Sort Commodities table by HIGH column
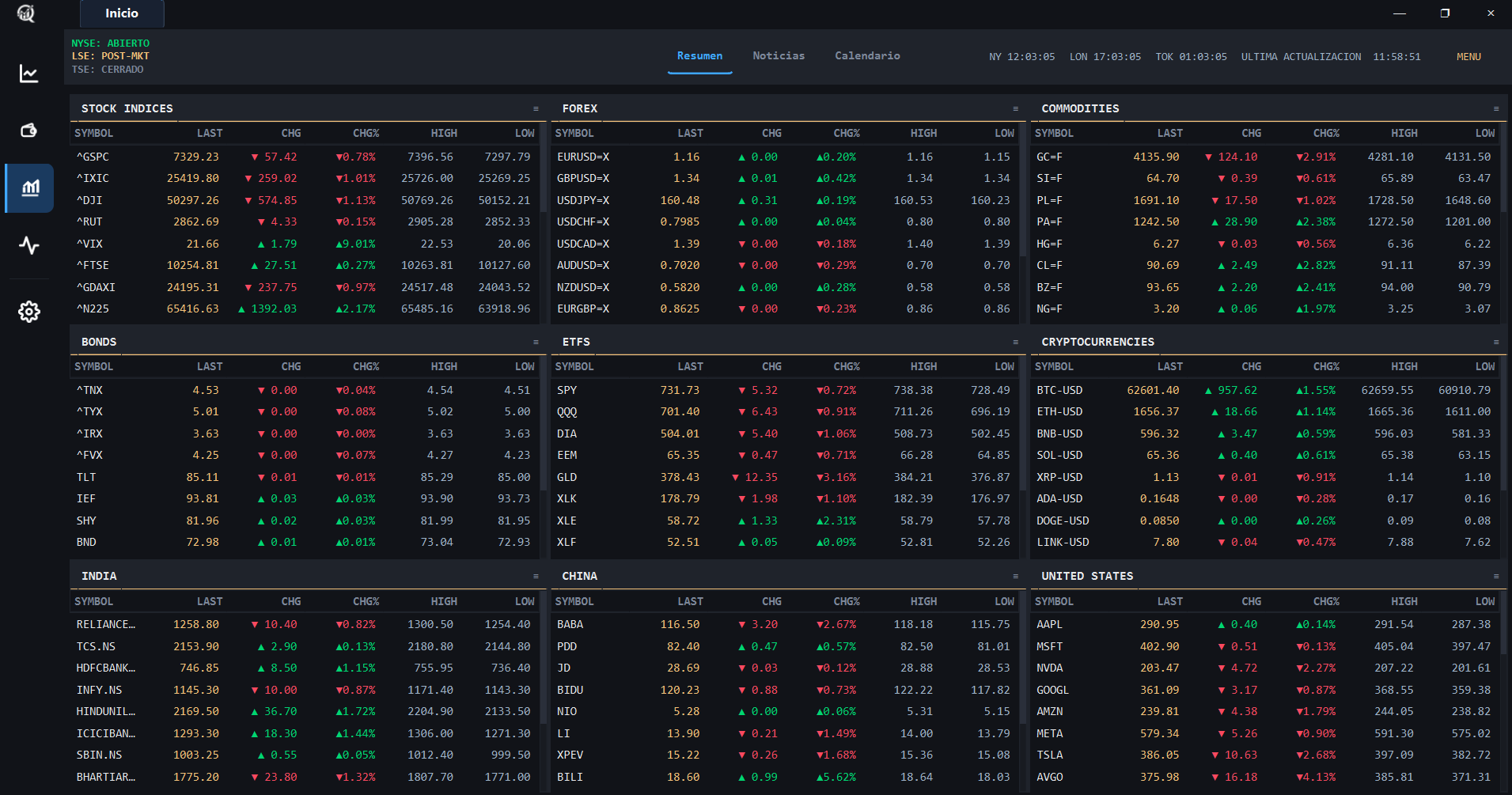 (x=1404, y=133)
